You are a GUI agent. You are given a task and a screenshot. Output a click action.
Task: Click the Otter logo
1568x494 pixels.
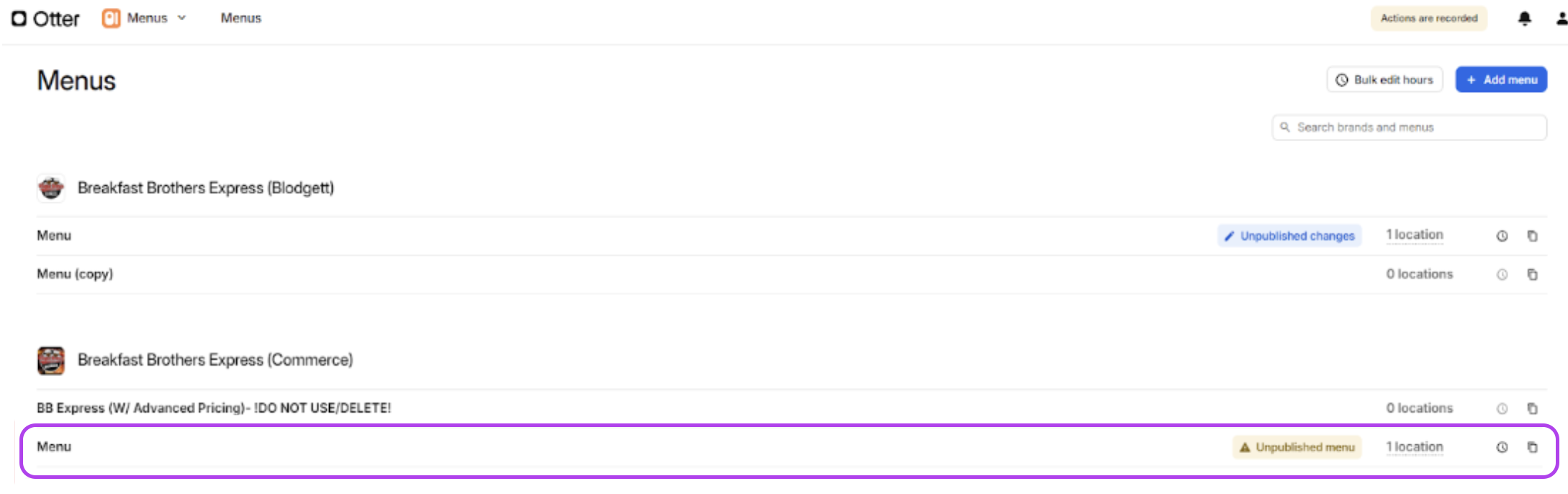(45, 19)
